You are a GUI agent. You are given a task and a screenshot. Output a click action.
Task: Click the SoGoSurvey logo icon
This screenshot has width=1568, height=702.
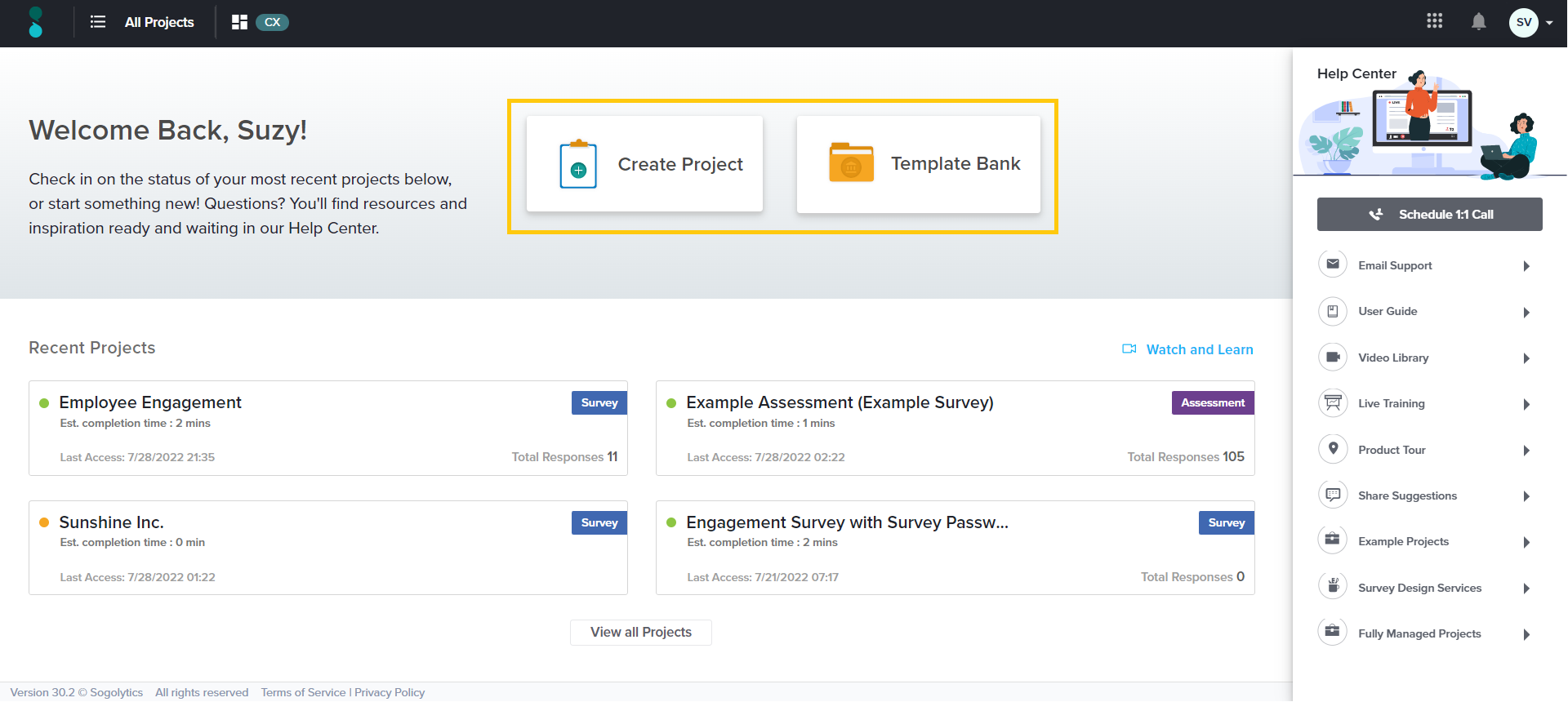click(x=35, y=22)
